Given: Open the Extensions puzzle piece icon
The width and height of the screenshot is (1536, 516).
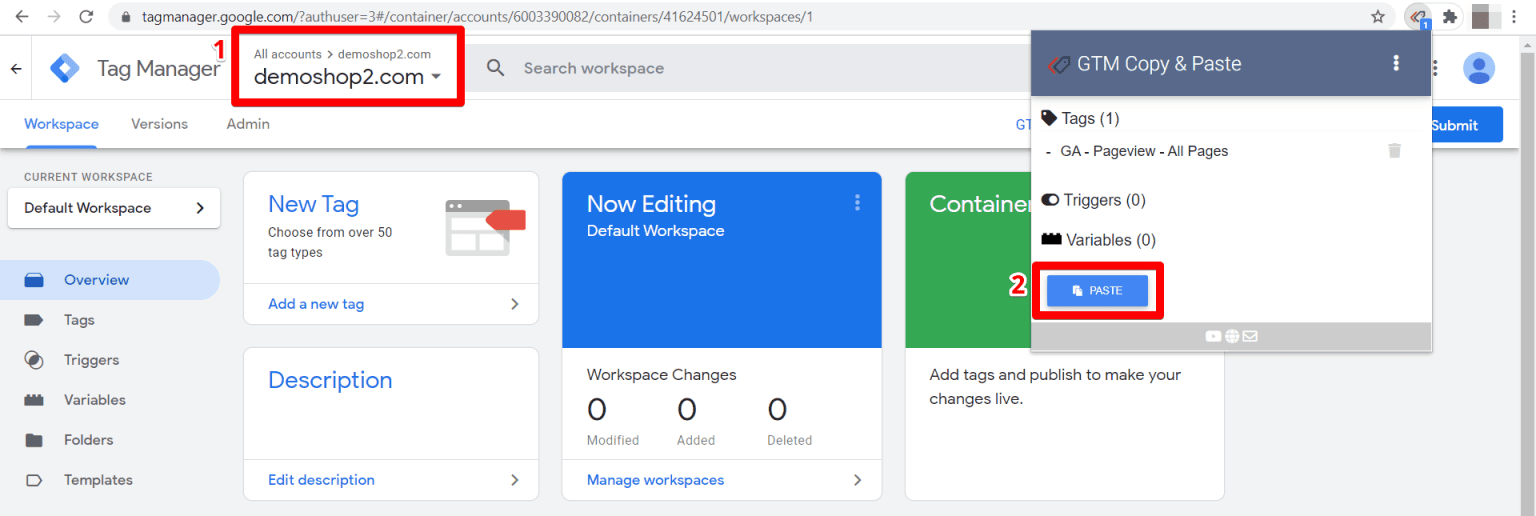Looking at the screenshot, I should click(x=1449, y=17).
